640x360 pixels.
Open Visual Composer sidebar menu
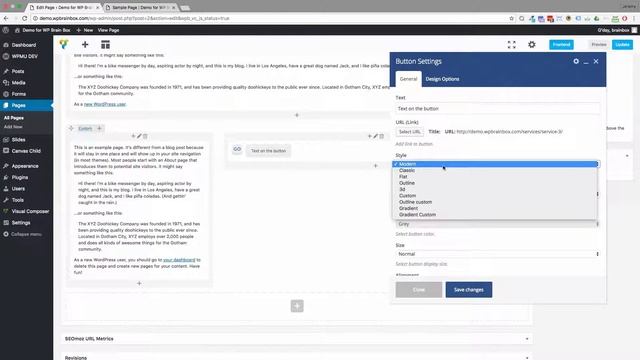[x=30, y=211]
